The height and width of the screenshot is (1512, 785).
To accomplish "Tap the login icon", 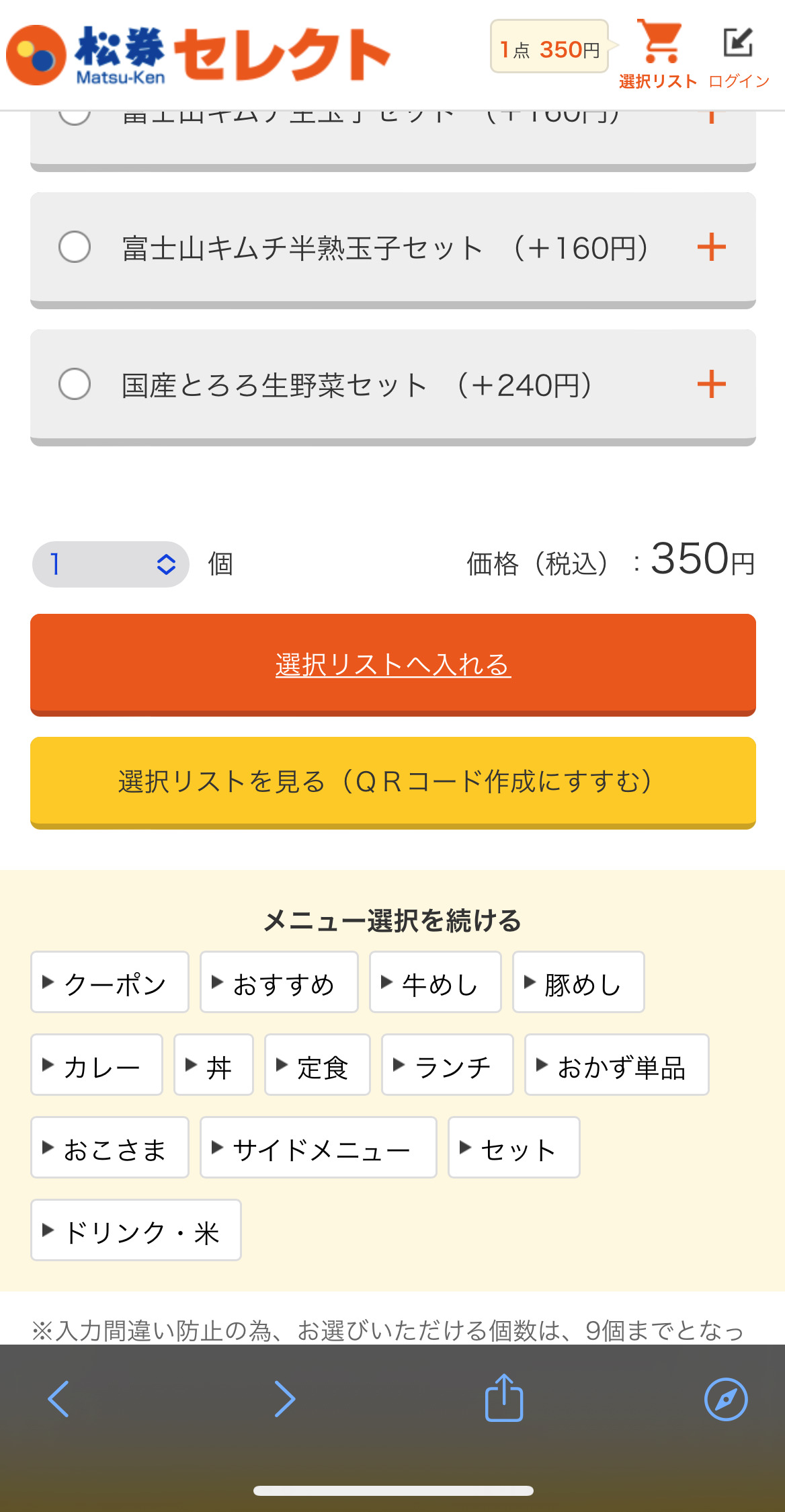I will (738, 55).
